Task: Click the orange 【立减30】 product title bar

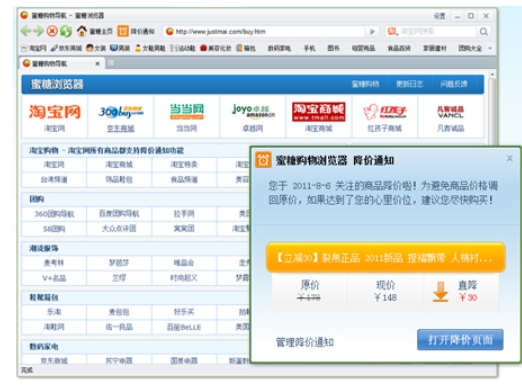Action: [385, 258]
